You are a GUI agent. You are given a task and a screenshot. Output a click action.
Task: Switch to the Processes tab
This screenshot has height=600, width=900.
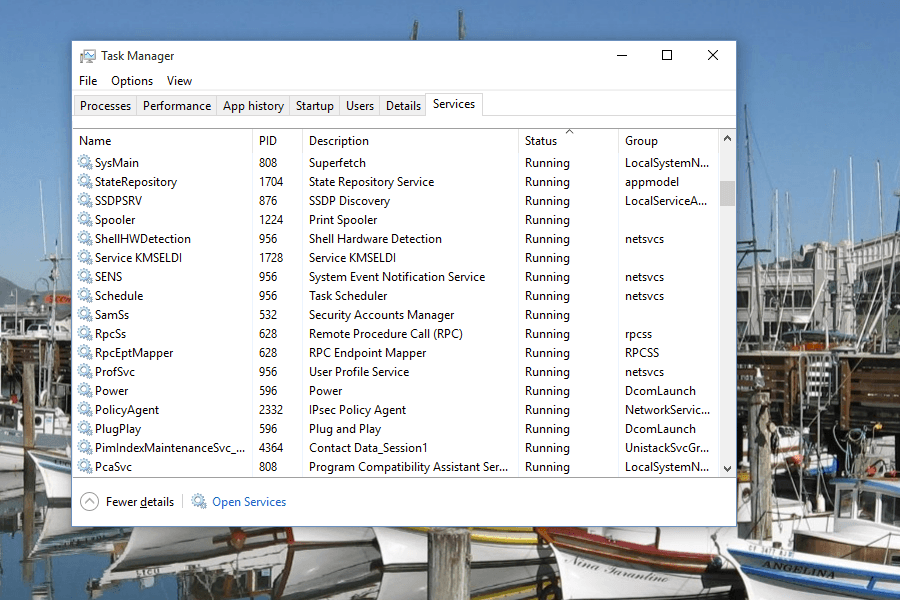106,106
